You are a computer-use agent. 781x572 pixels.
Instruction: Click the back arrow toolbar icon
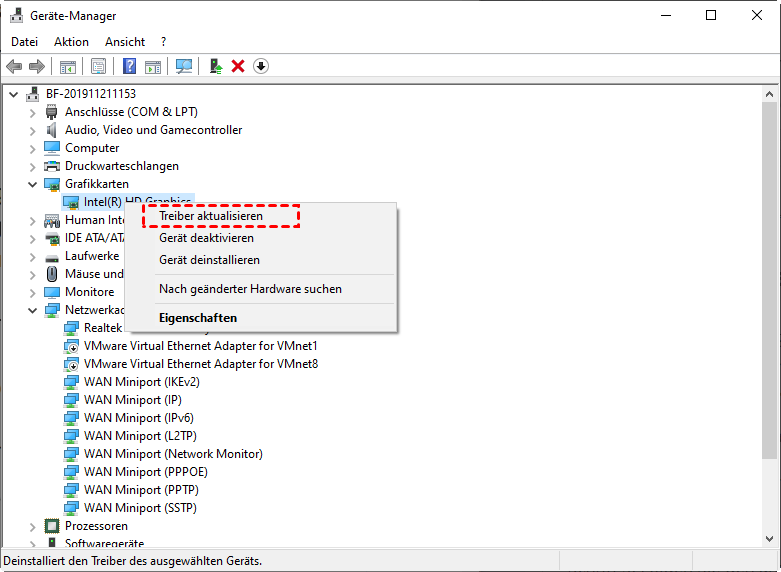(x=14, y=66)
